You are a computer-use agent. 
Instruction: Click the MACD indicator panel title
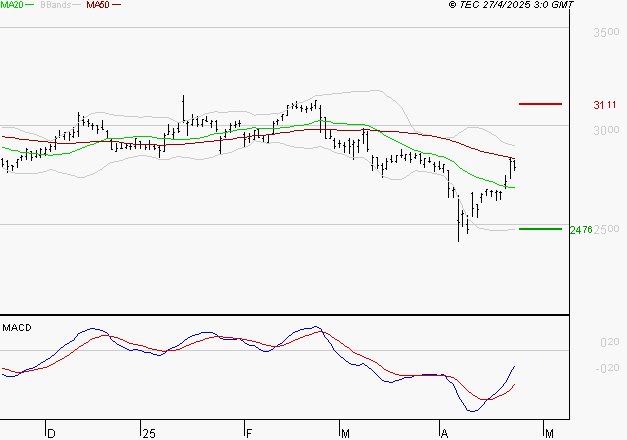pos(16,327)
